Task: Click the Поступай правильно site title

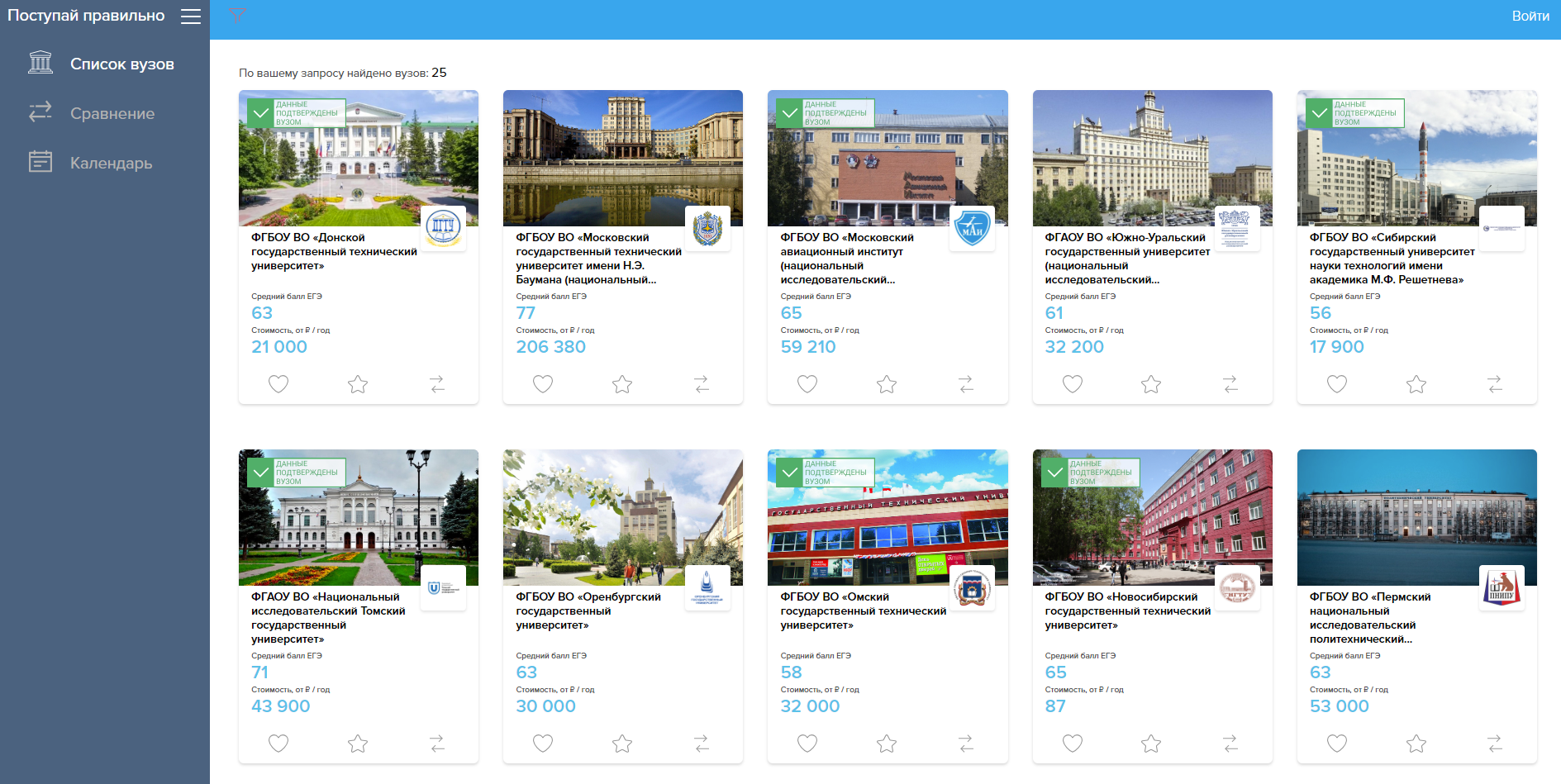Action: 86,16
